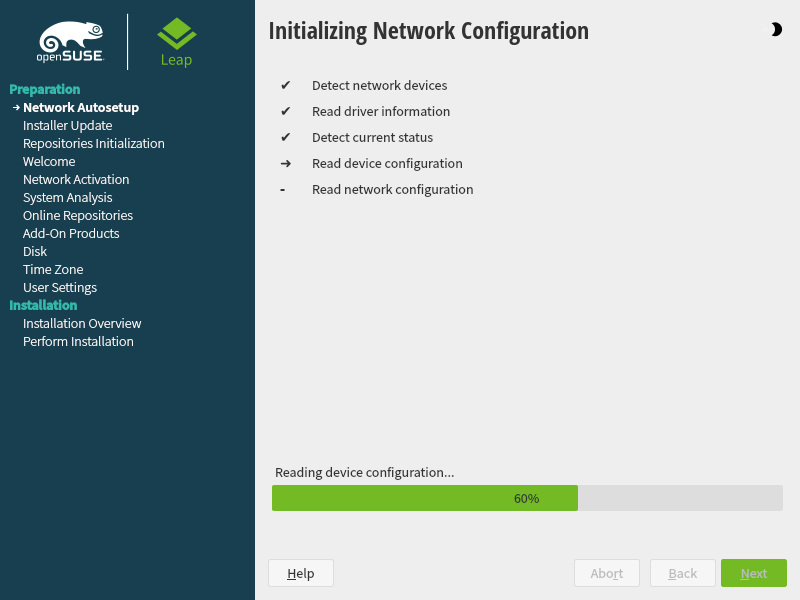The width and height of the screenshot is (800, 600).
Task: Click checkmark beside Detect current status
Action: tap(285, 138)
